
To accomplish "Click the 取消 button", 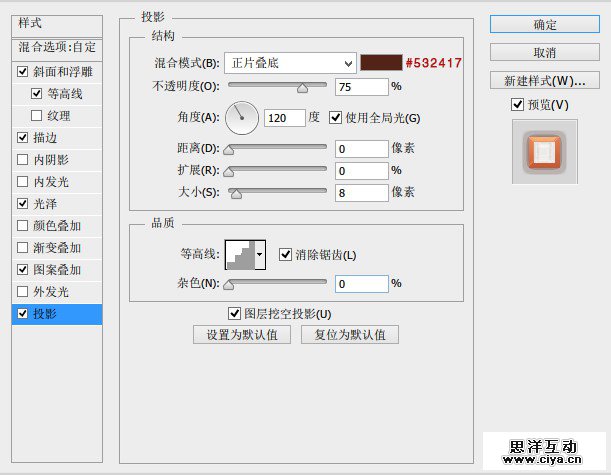I will 545,52.
